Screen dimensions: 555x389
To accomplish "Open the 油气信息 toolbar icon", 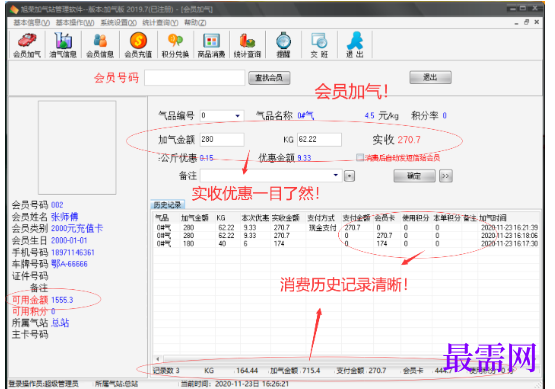I will 63,45.
